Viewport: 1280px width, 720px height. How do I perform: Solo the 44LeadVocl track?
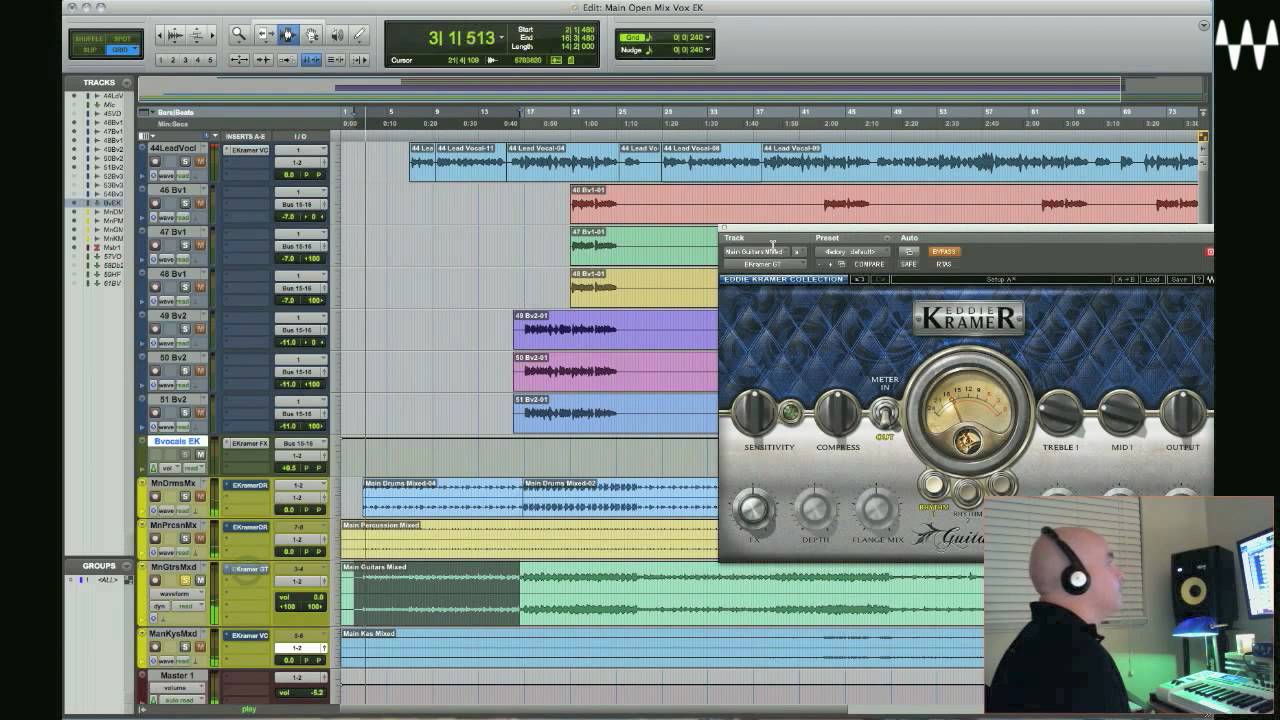click(185, 161)
